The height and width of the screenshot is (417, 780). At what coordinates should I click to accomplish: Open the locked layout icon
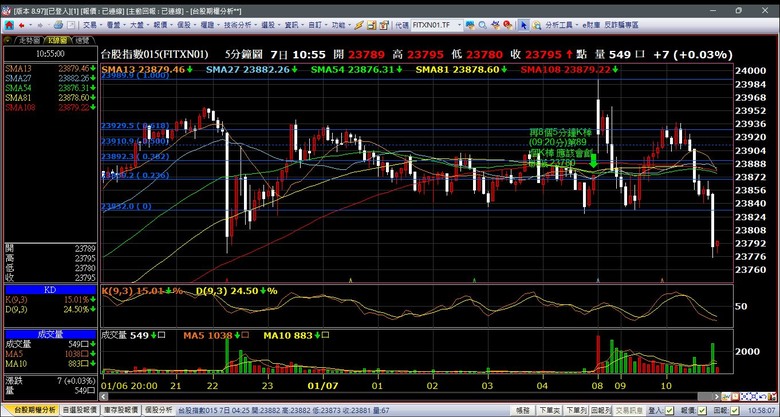tap(384, 25)
